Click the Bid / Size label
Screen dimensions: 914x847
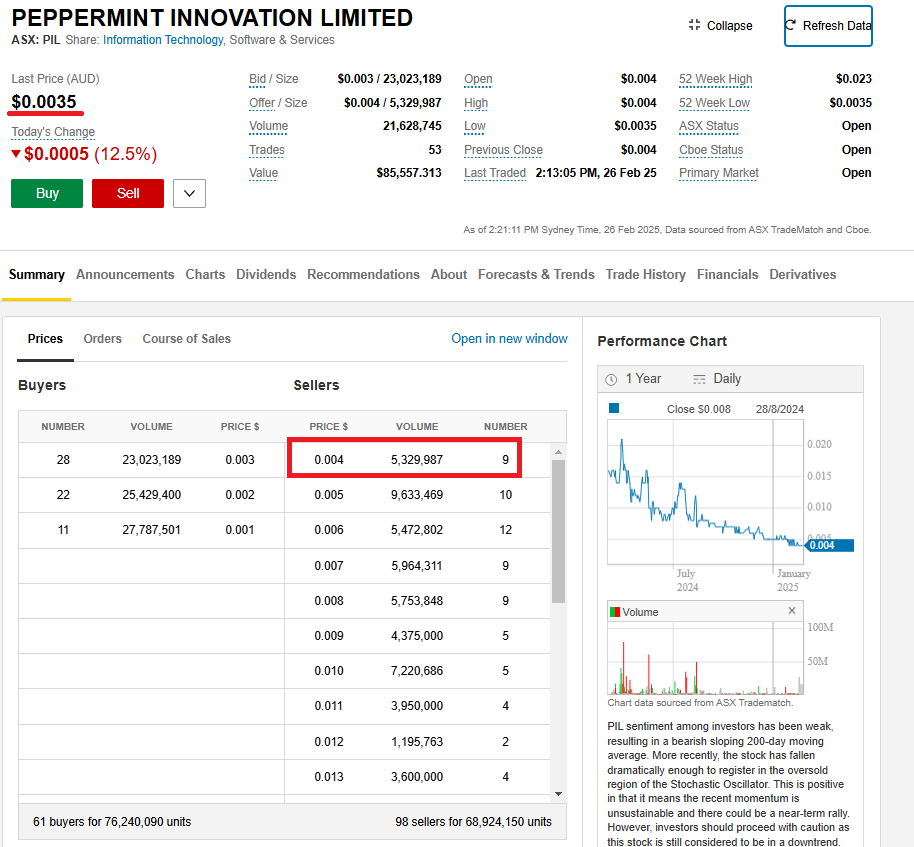(x=273, y=79)
